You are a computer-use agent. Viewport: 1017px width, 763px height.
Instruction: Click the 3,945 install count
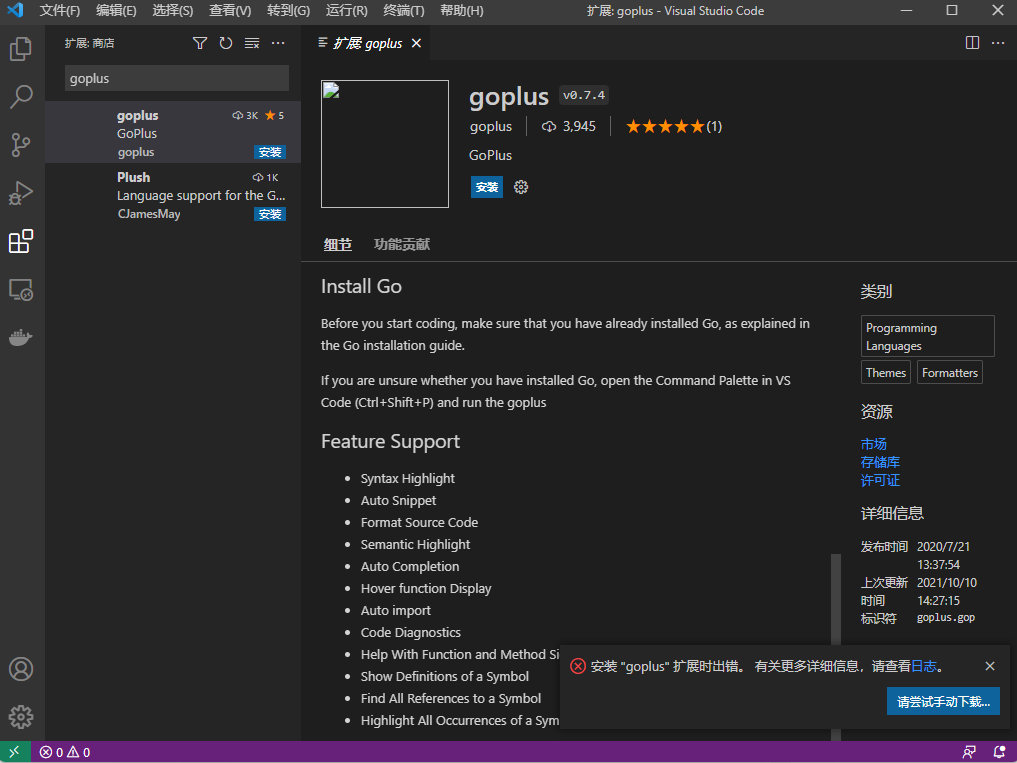(569, 127)
